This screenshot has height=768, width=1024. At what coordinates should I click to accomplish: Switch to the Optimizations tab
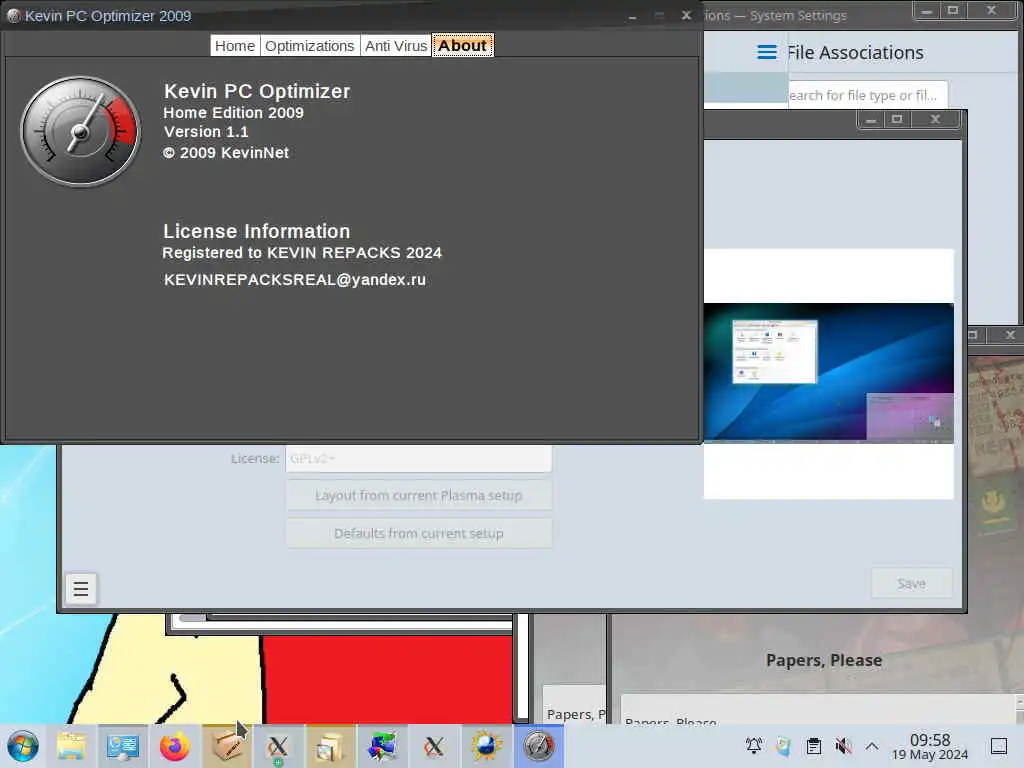click(x=310, y=46)
